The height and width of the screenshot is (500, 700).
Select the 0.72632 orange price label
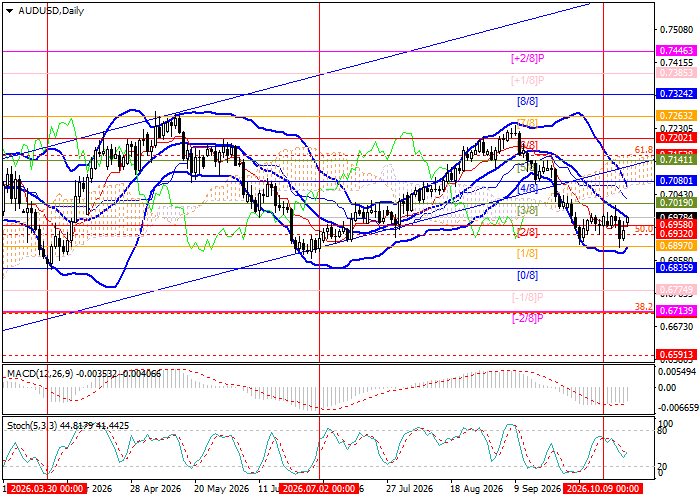click(676, 116)
